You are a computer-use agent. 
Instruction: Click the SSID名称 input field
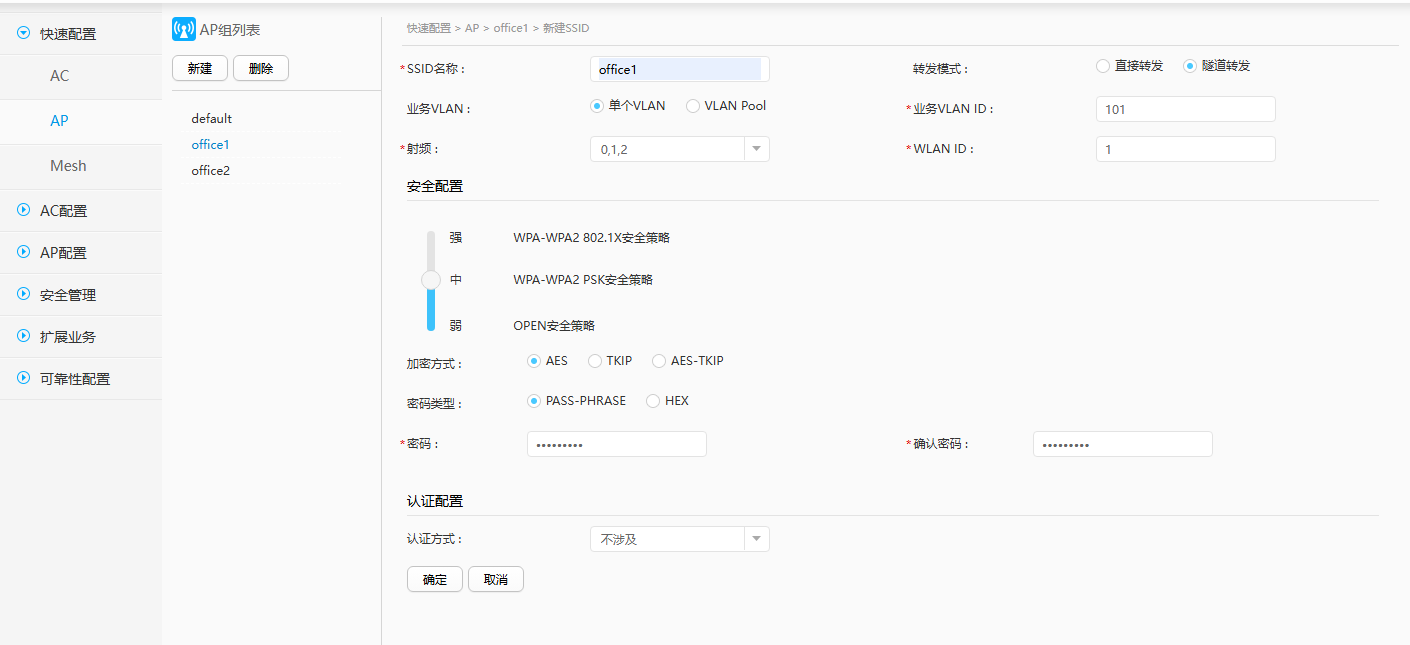680,69
